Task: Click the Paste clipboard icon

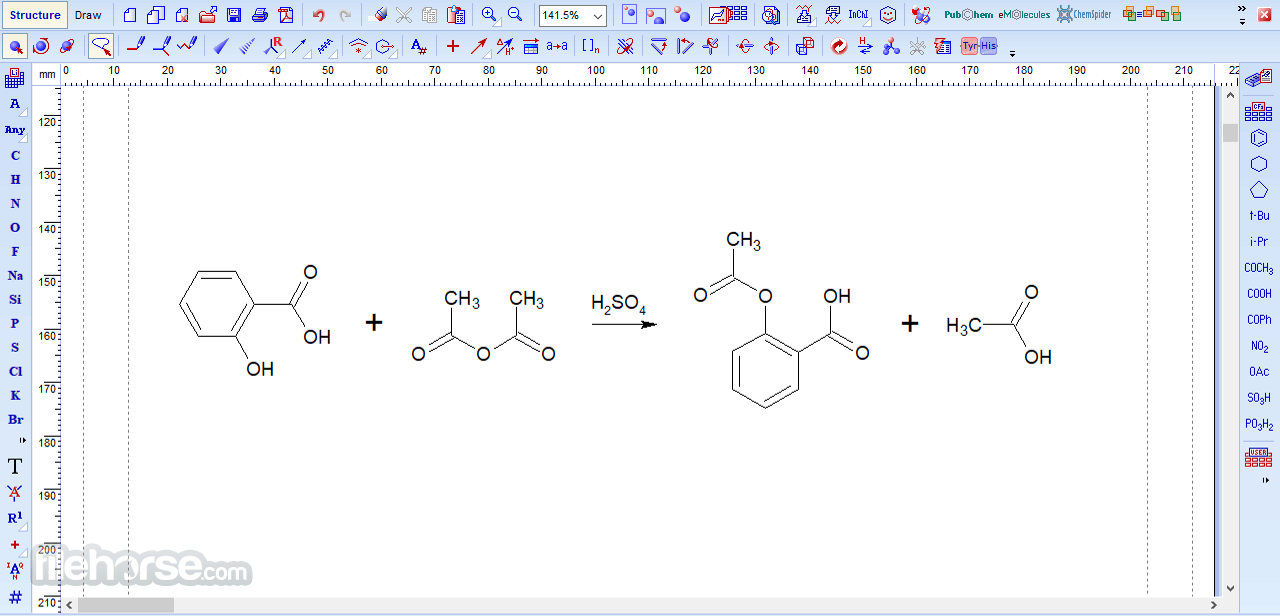Action: [x=456, y=15]
